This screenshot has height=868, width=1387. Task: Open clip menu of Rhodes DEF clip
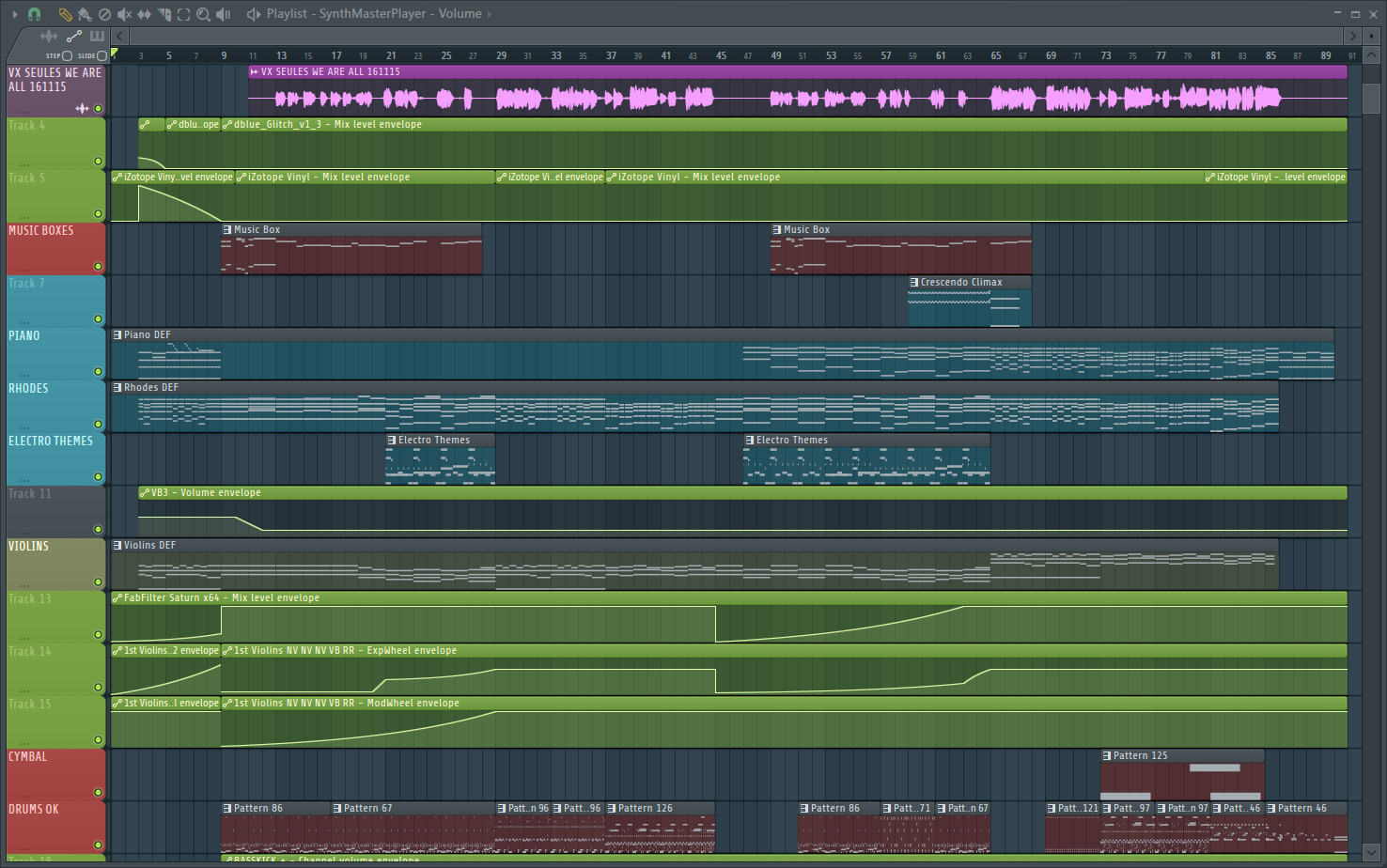[x=117, y=388]
